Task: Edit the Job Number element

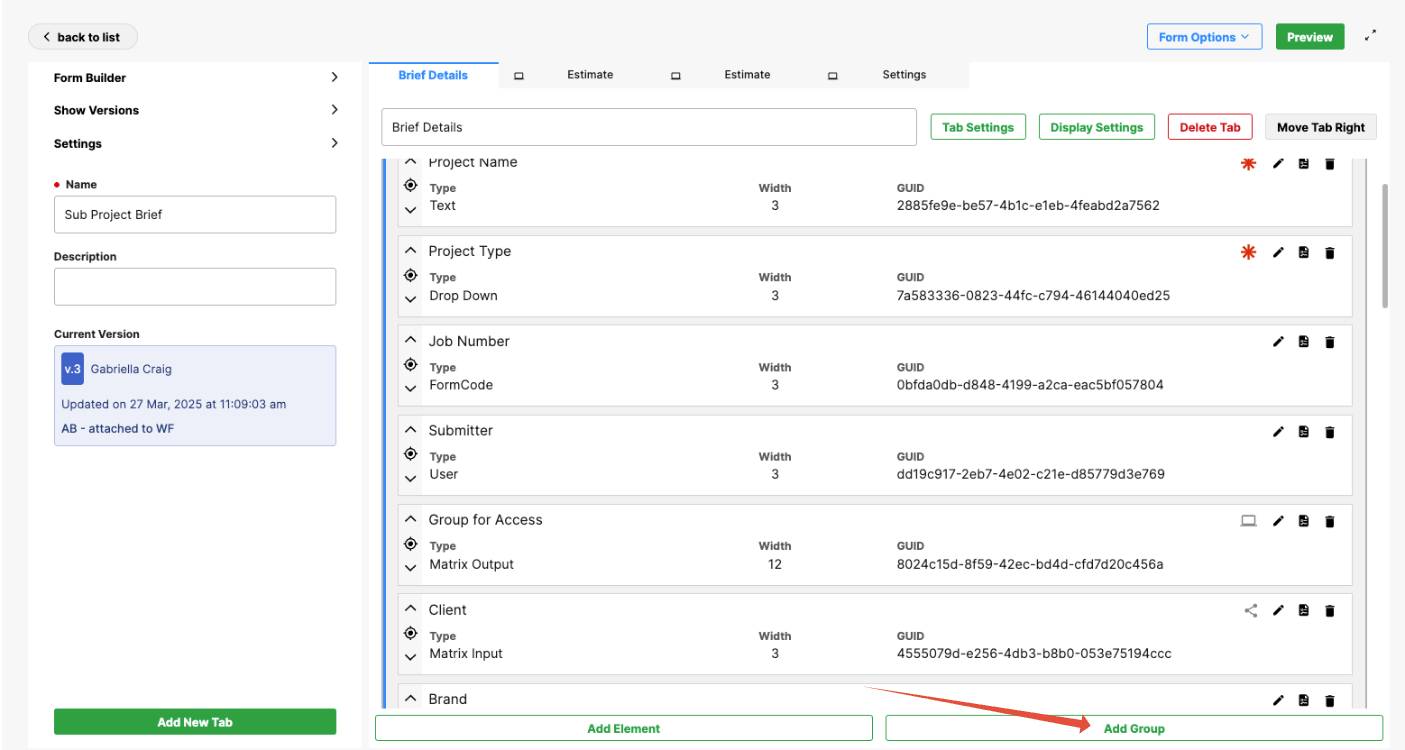Action: point(1277,342)
